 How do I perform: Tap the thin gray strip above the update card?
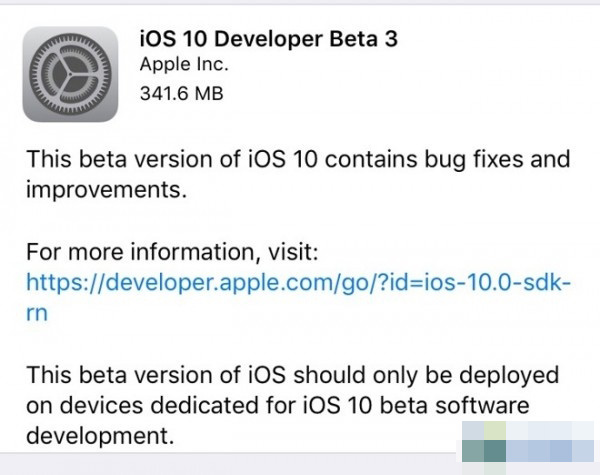pos(300,2)
